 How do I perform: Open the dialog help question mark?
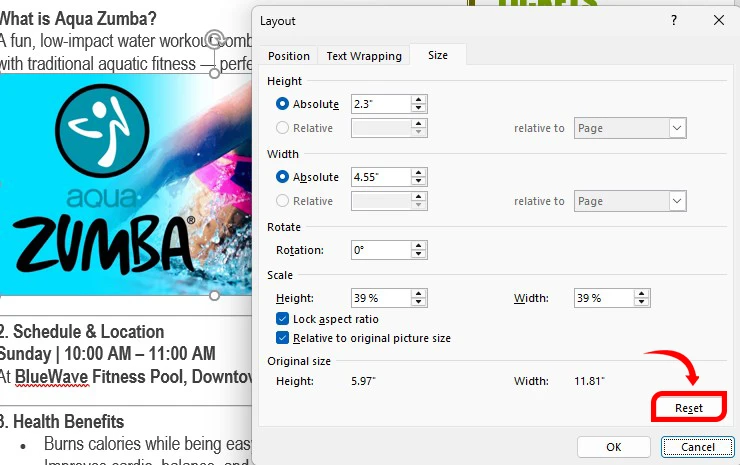click(x=673, y=20)
